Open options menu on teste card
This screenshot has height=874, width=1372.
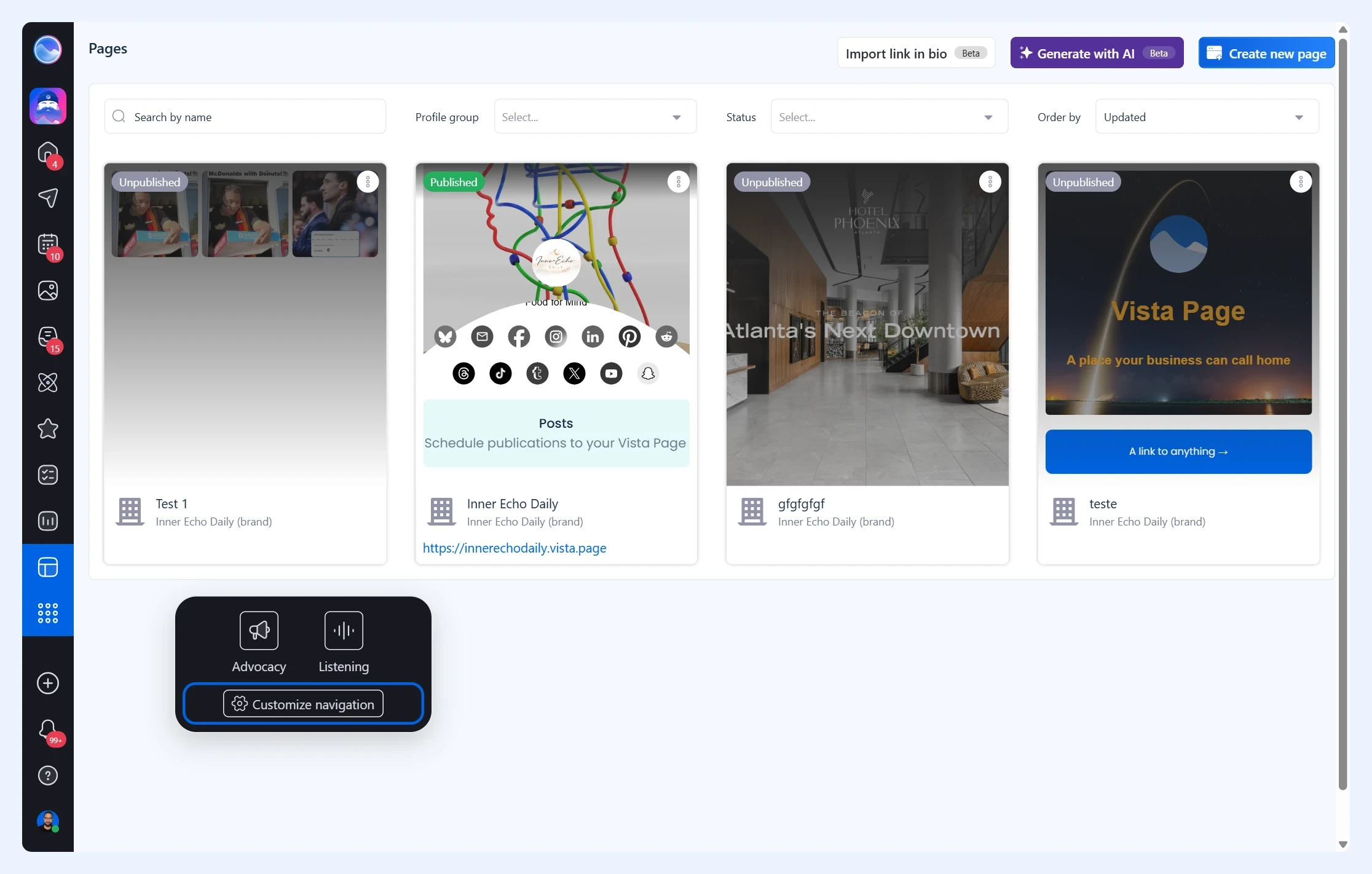[x=1301, y=182]
